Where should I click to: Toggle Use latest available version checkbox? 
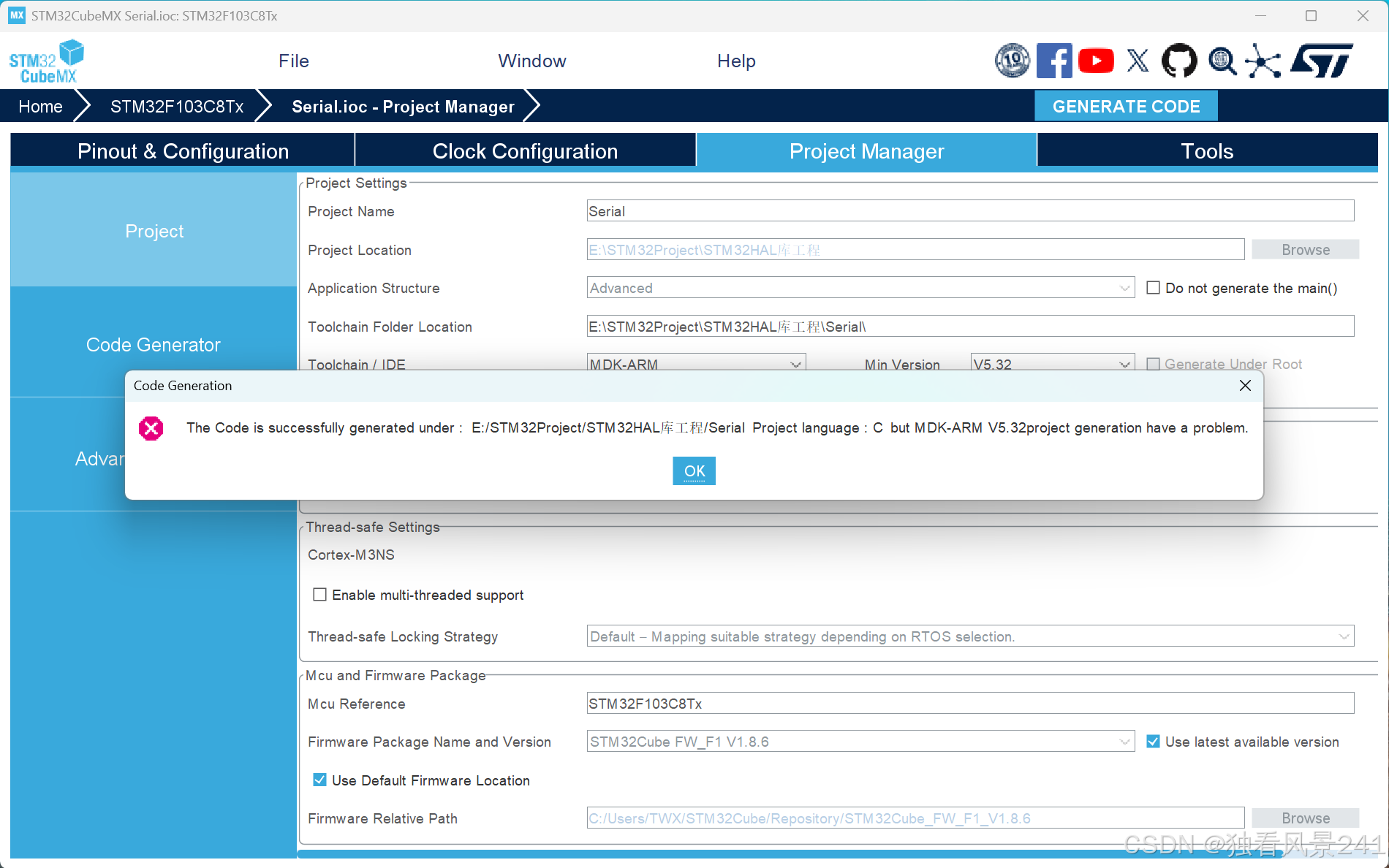tap(1153, 742)
